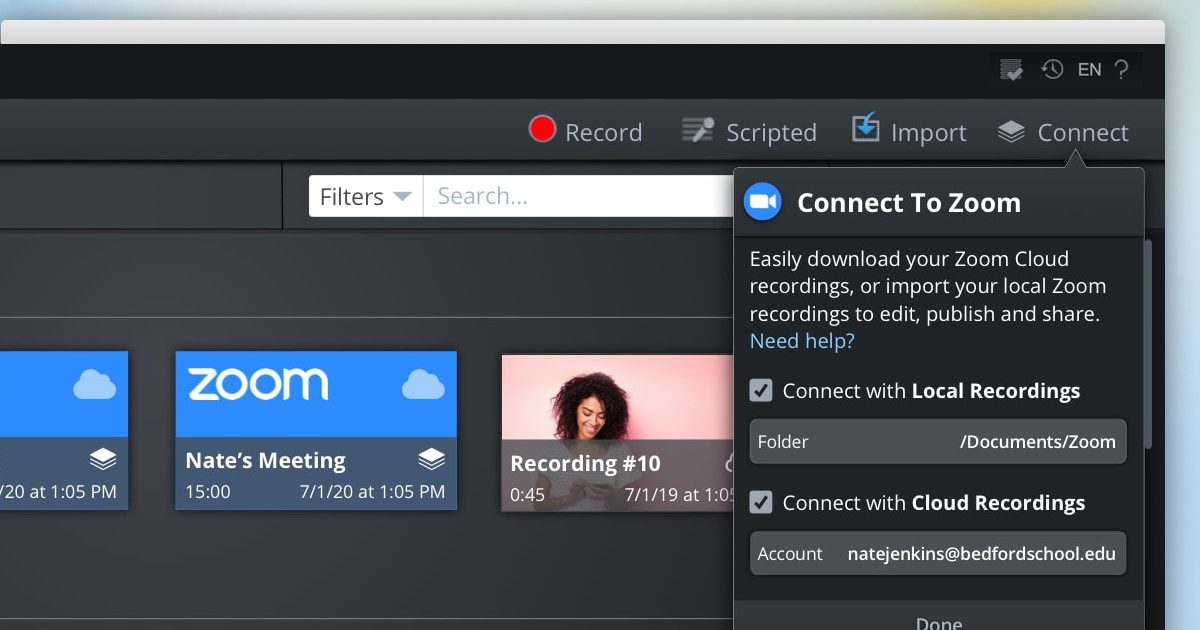
Task: Open help via the question mark
Action: (x=1121, y=69)
